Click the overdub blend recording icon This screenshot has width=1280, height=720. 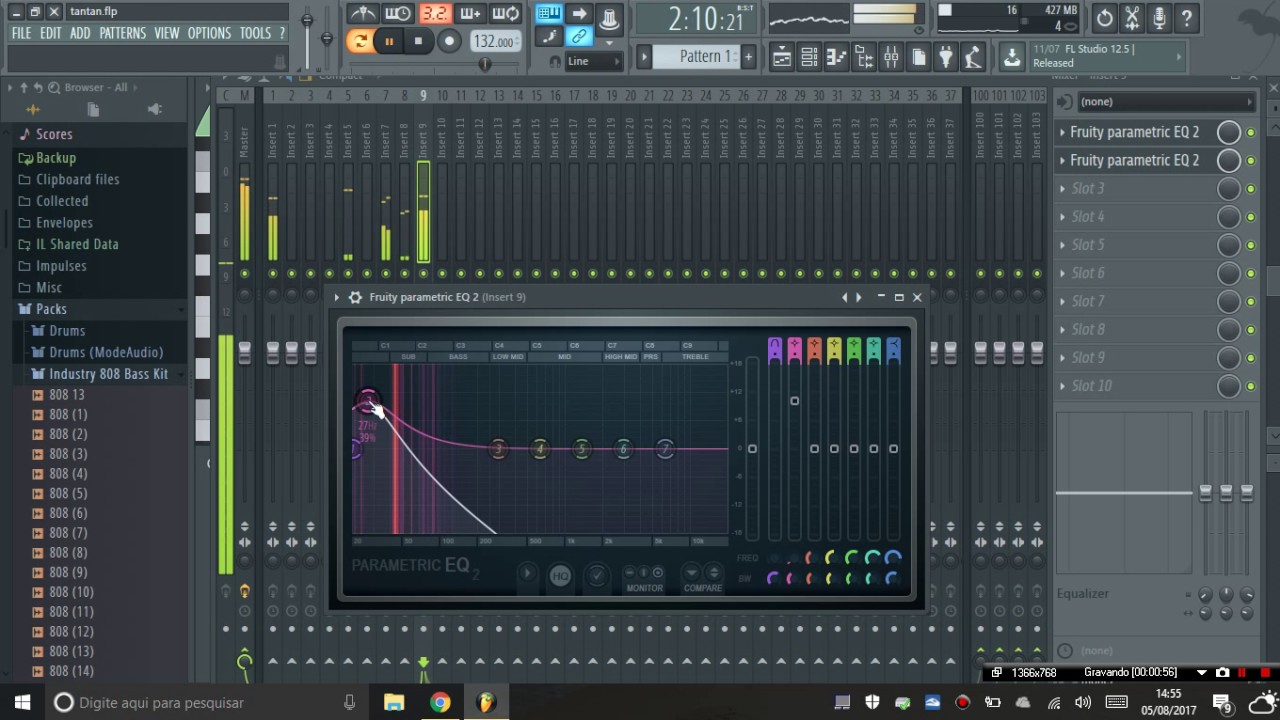470,14
